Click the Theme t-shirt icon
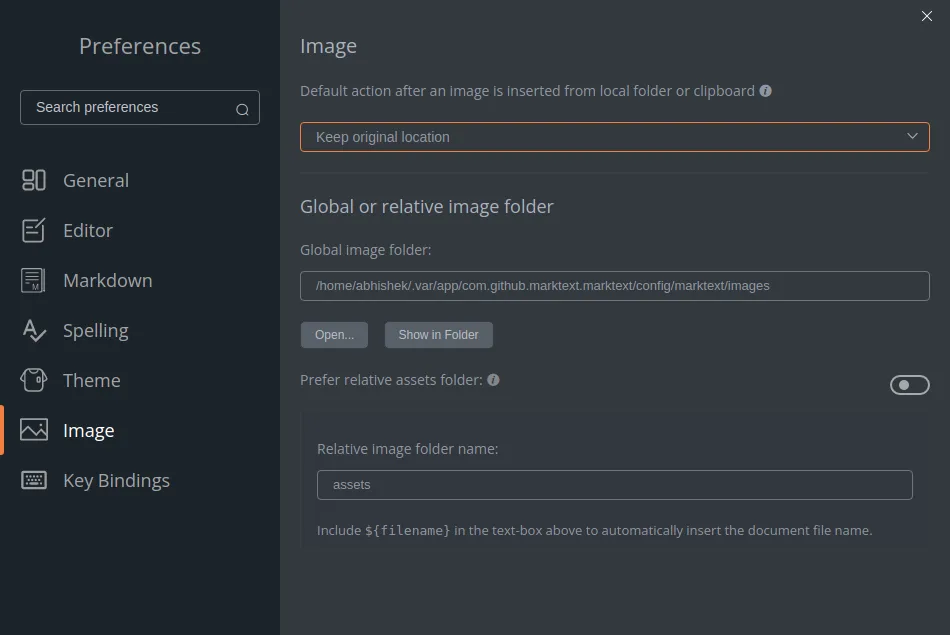This screenshot has height=635, width=950. [33, 380]
